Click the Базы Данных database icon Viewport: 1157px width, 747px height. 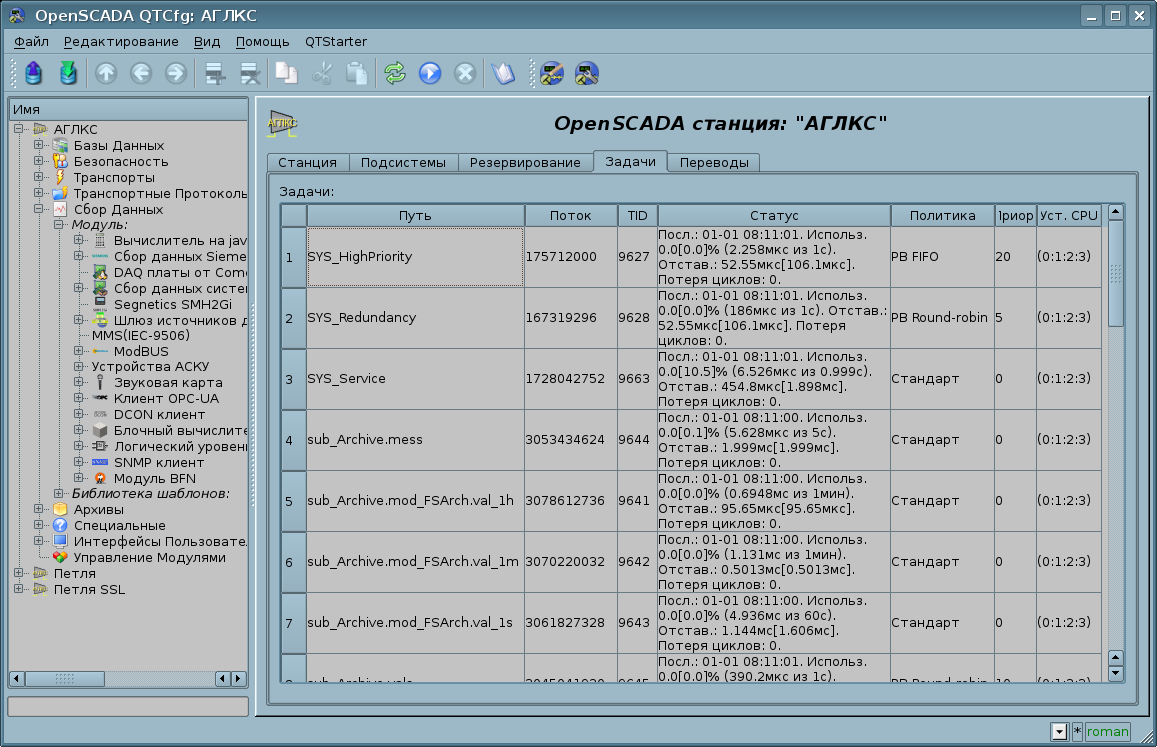60,145
